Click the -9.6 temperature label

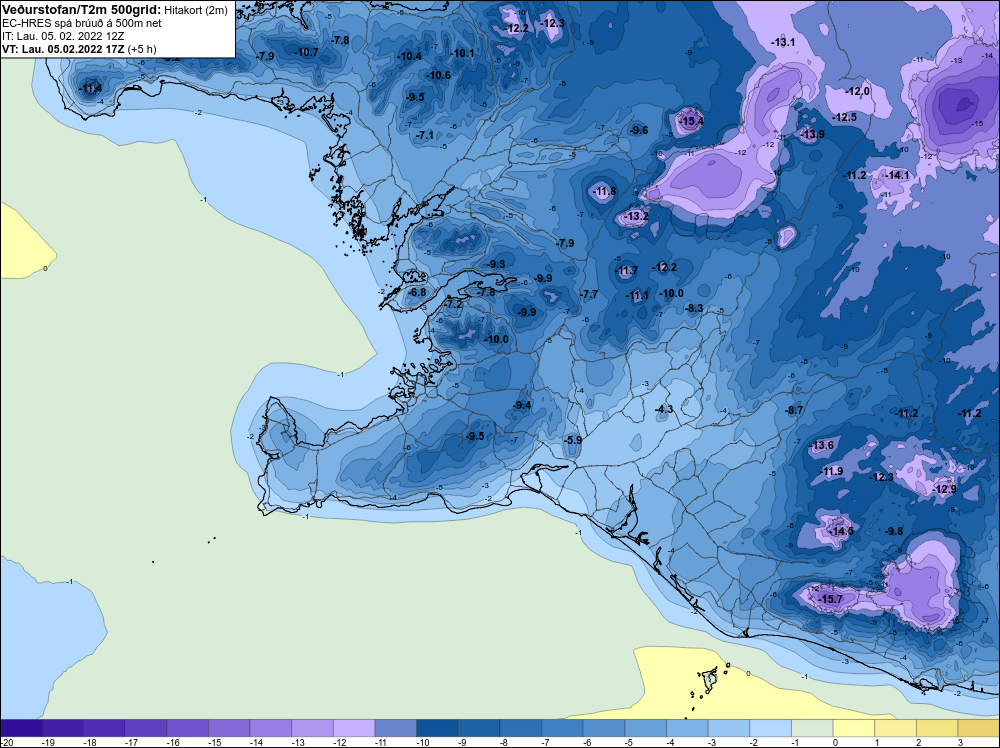click(x=638, y=130)
